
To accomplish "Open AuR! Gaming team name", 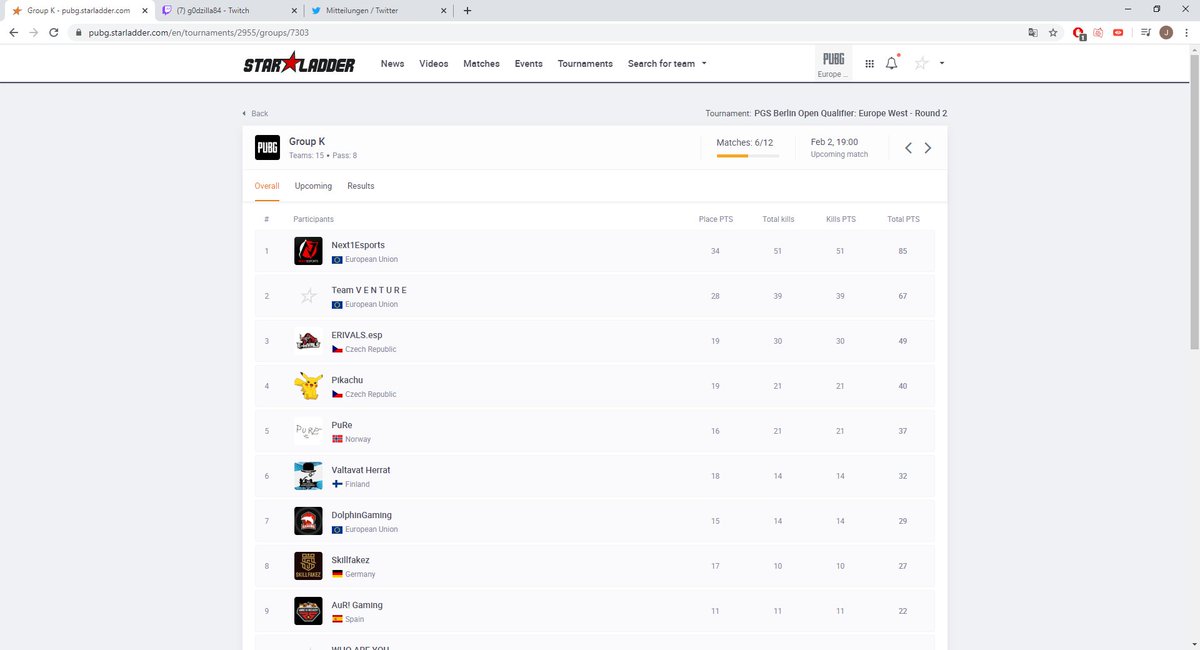I will (357, 605).
